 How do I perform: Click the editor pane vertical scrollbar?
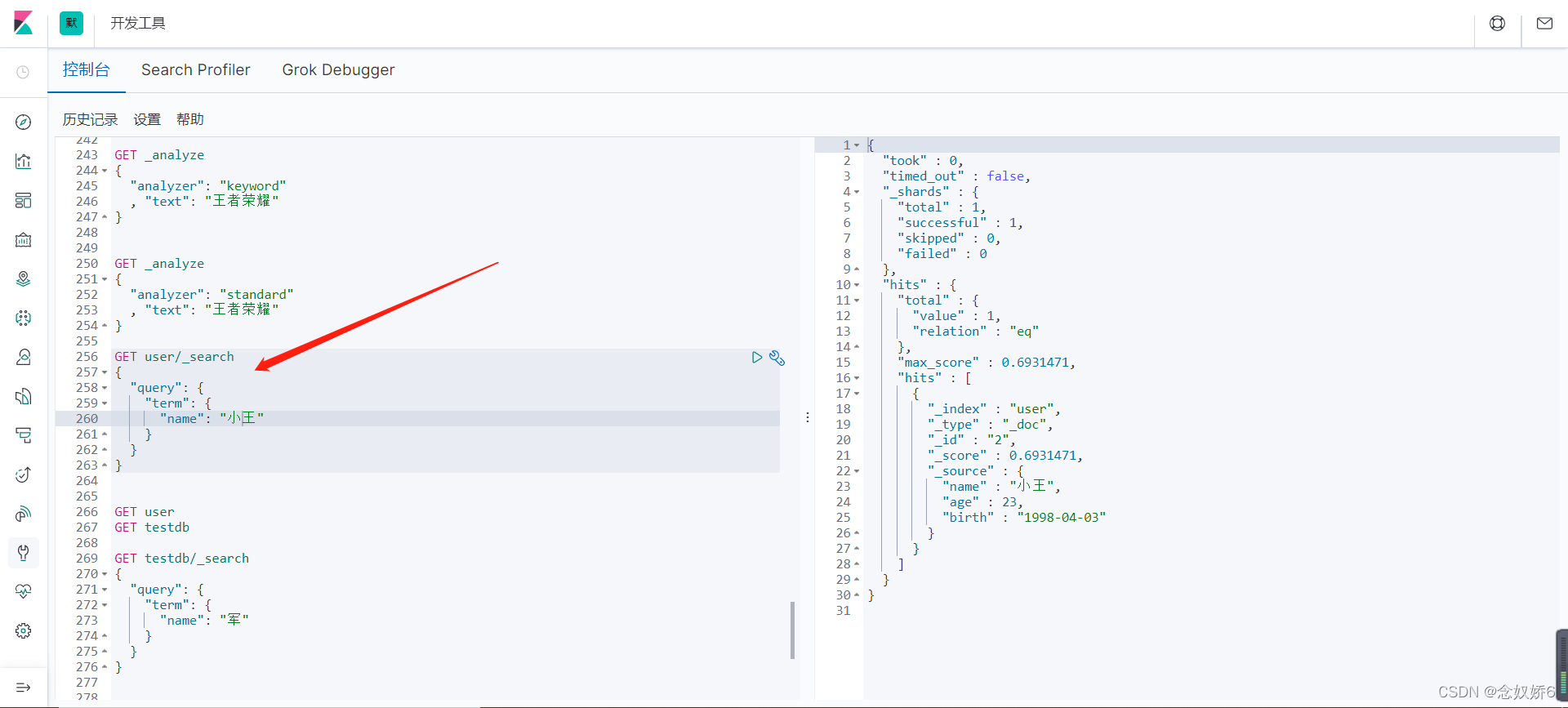click(x=792, y=630)
